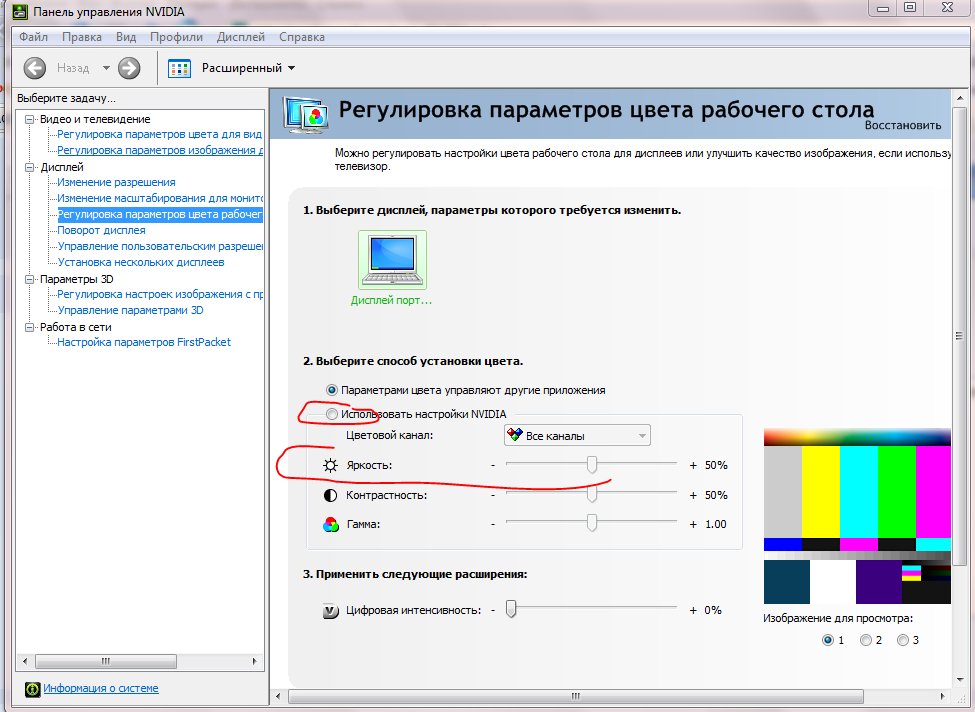Open 'Установка нескольких дисплеев' task
975x712 pixels.
141,262
